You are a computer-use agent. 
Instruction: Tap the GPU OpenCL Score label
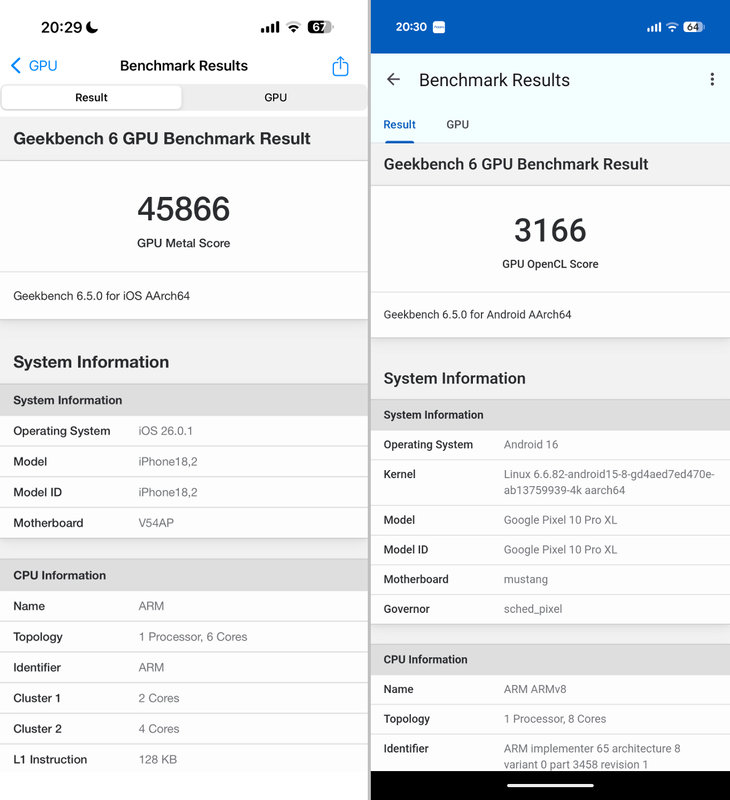coord(550,264)
